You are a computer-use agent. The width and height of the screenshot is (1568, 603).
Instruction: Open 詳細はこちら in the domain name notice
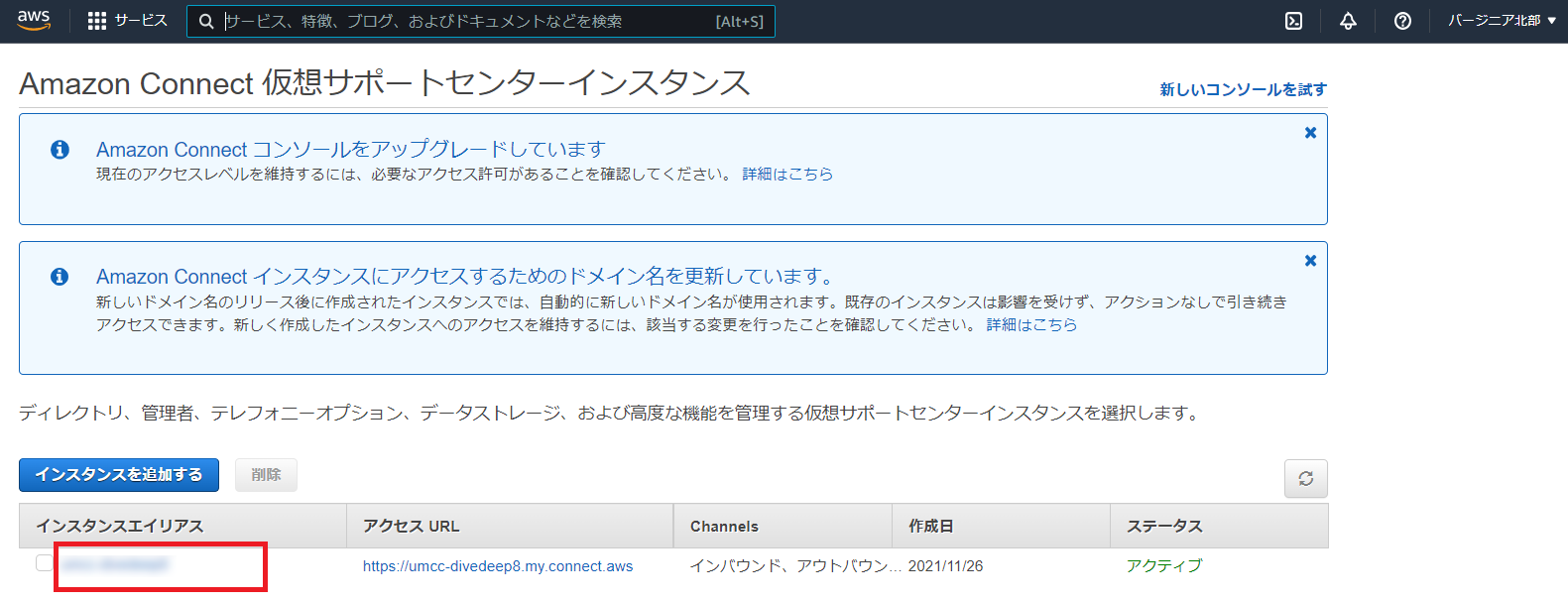click(1031, 324)
